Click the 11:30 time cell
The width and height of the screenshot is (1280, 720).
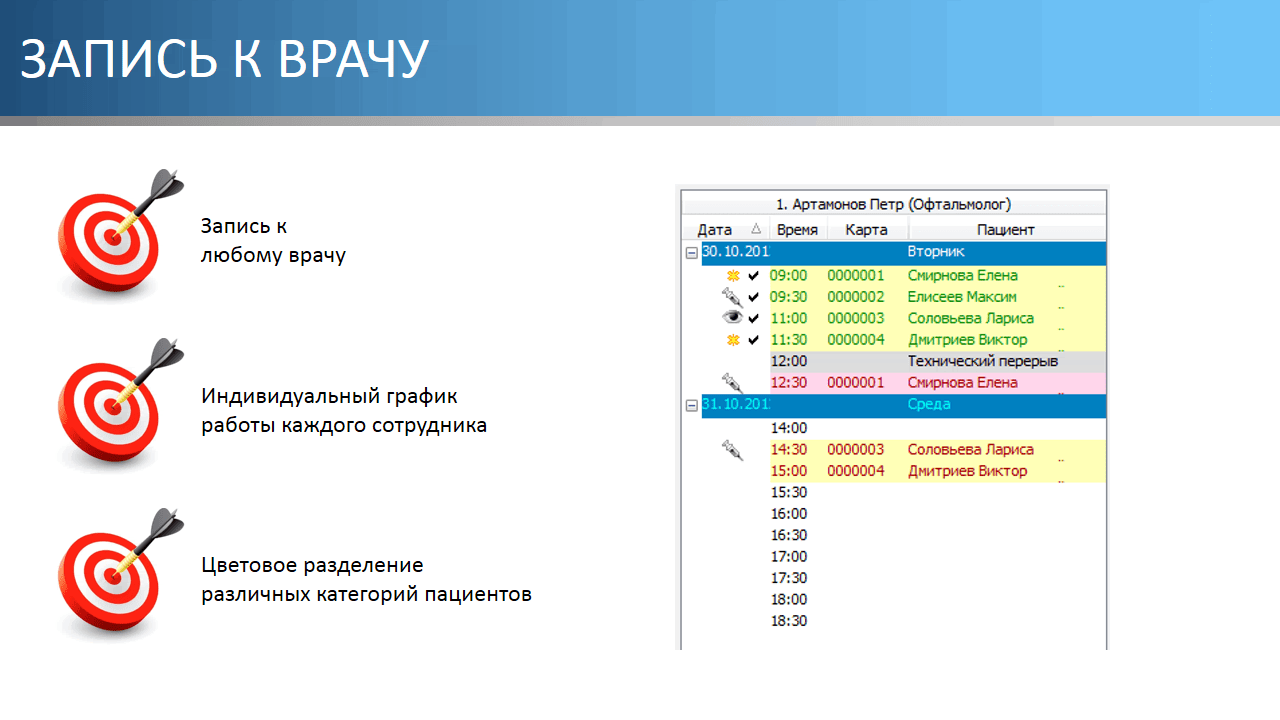[x=788, y=340]
